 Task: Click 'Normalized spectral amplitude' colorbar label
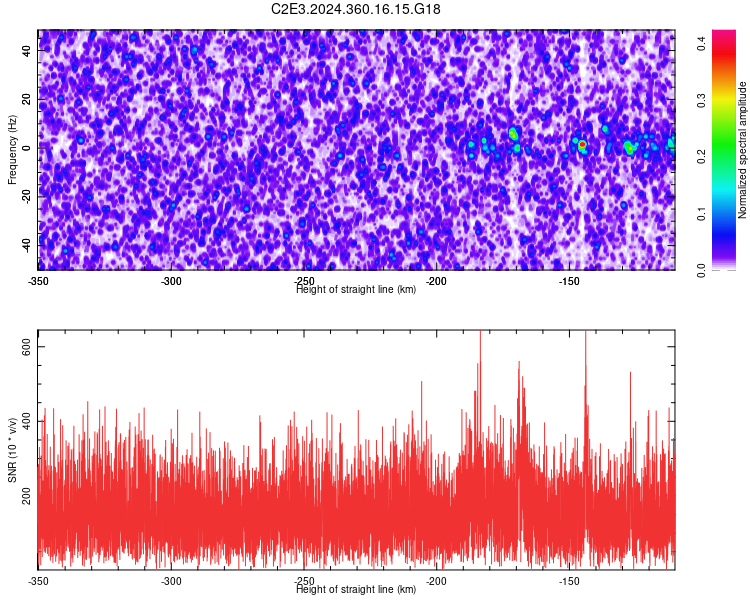point(742,150)
